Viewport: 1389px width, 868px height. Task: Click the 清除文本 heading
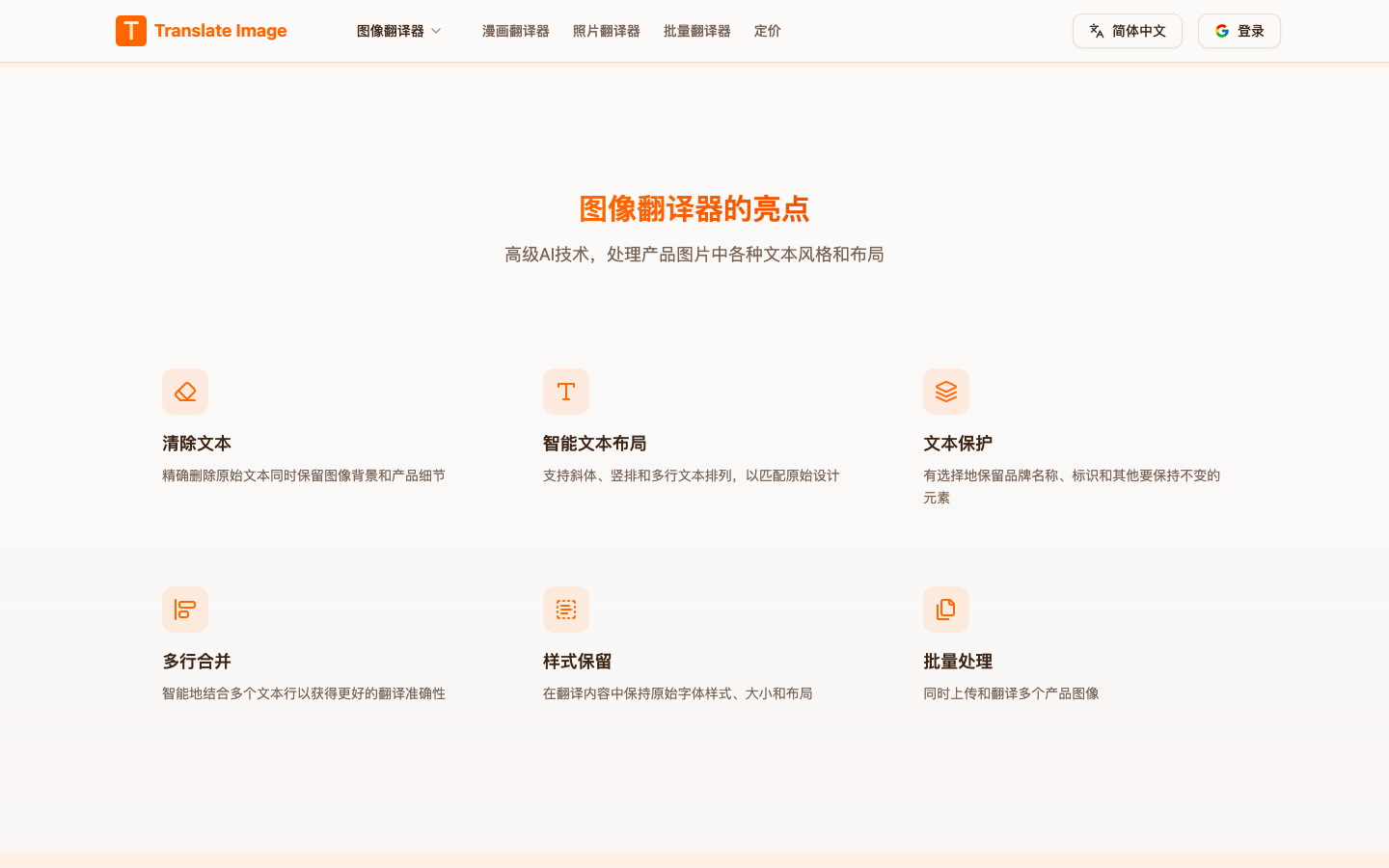(197, 444)
